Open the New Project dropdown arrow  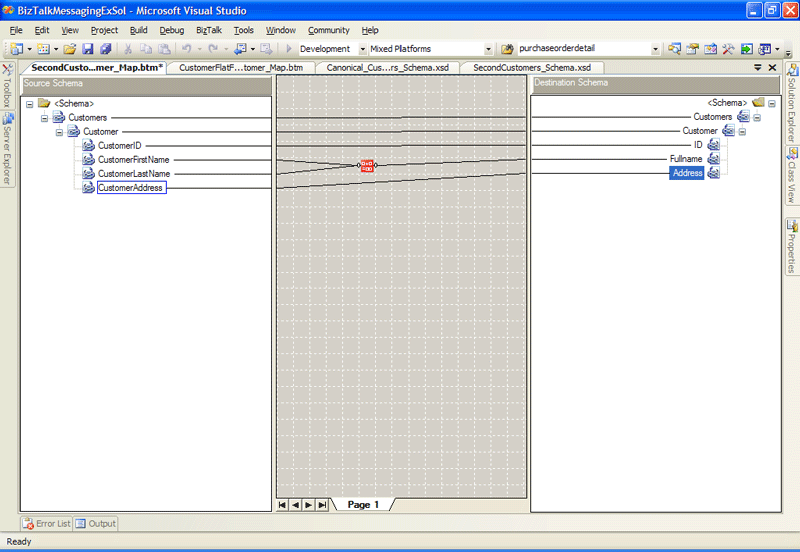pyautogui.click(x=30, y=49)
